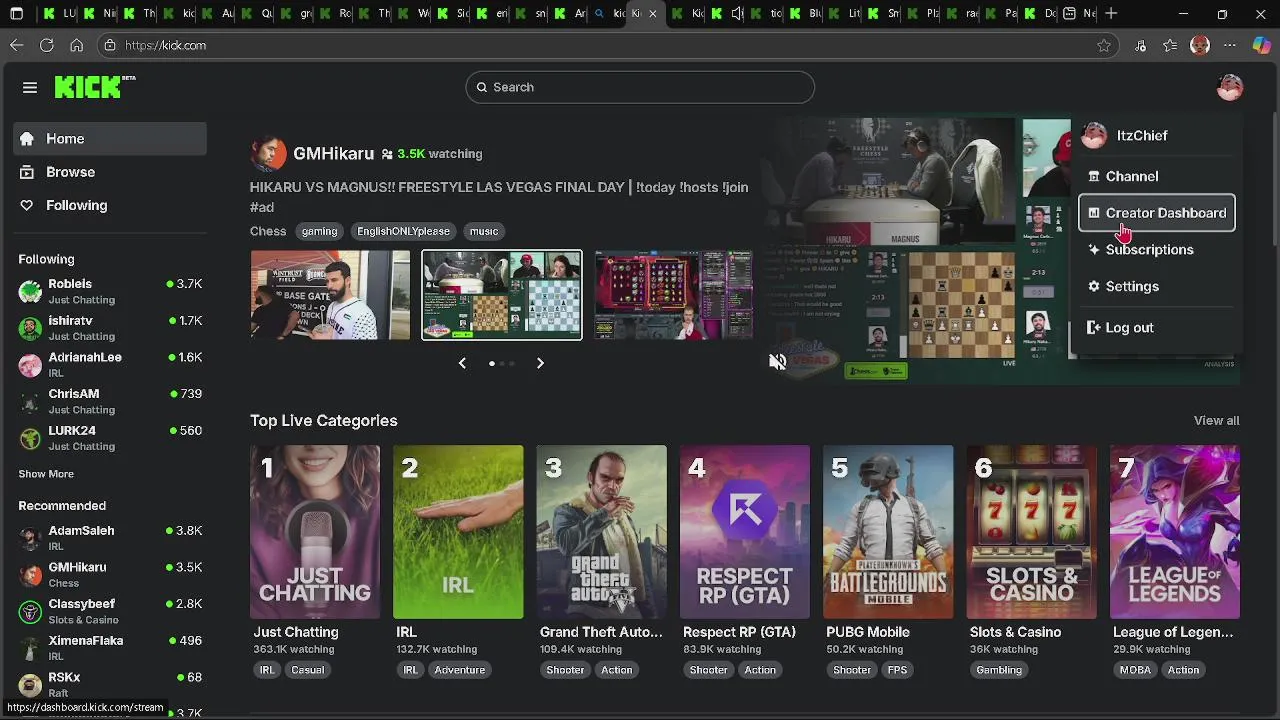Screen dimensions: 1280x720
Task: Click FPS tag under PUBG Mobile
Action: click(897, 670)
